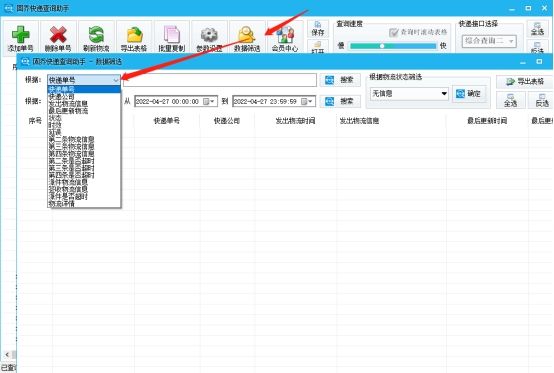
Task: Select 第四条物流信息 in the dropdown list
Action: pyautogui.click(x=84, y=154)
